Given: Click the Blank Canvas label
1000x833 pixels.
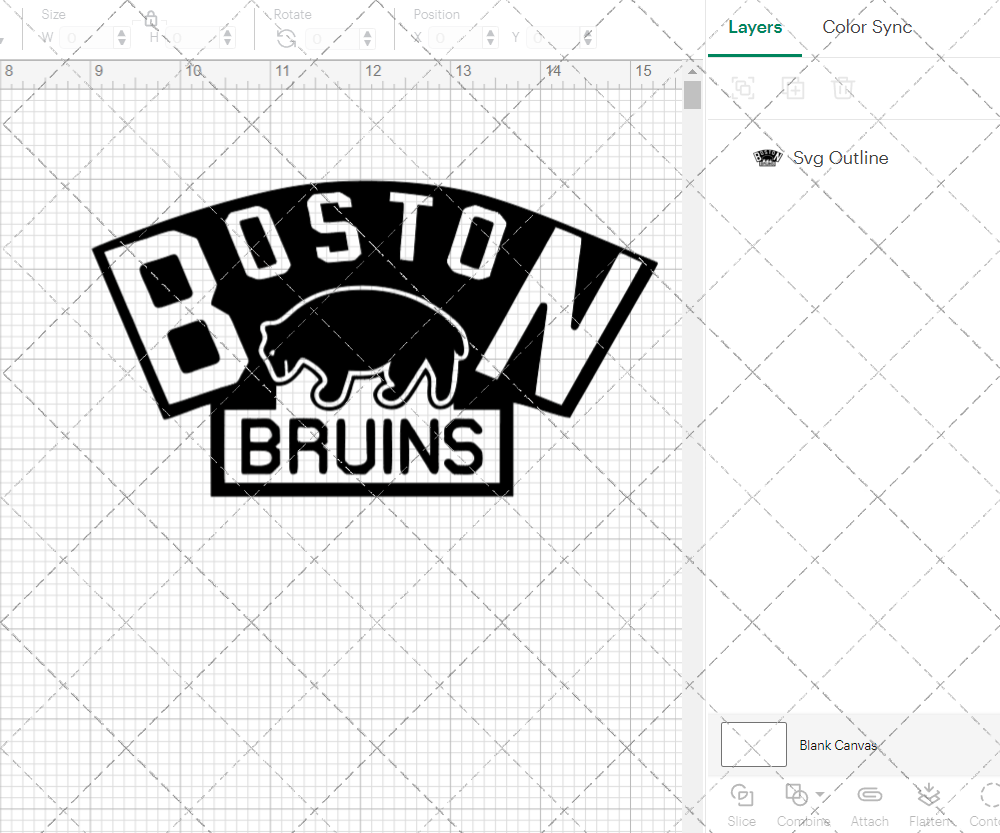Looking at the screenshot, I should tap(837, 745).
